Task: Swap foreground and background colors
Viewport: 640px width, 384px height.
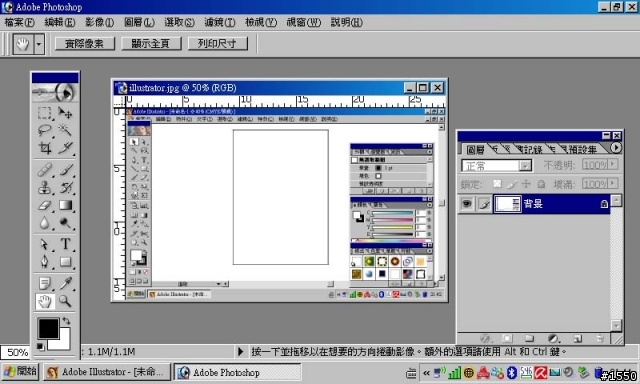Action: 67,321
